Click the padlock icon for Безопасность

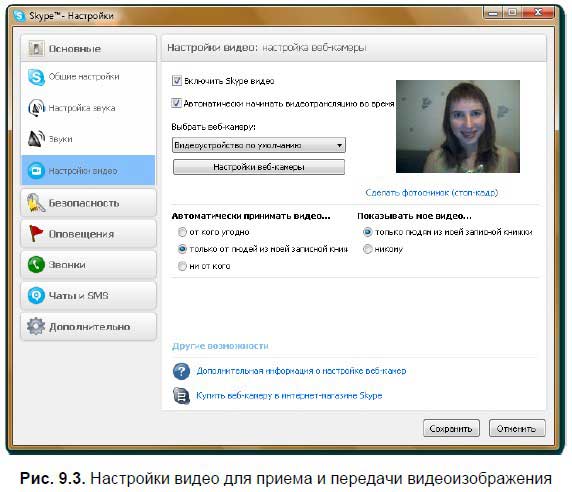(35, 203)
